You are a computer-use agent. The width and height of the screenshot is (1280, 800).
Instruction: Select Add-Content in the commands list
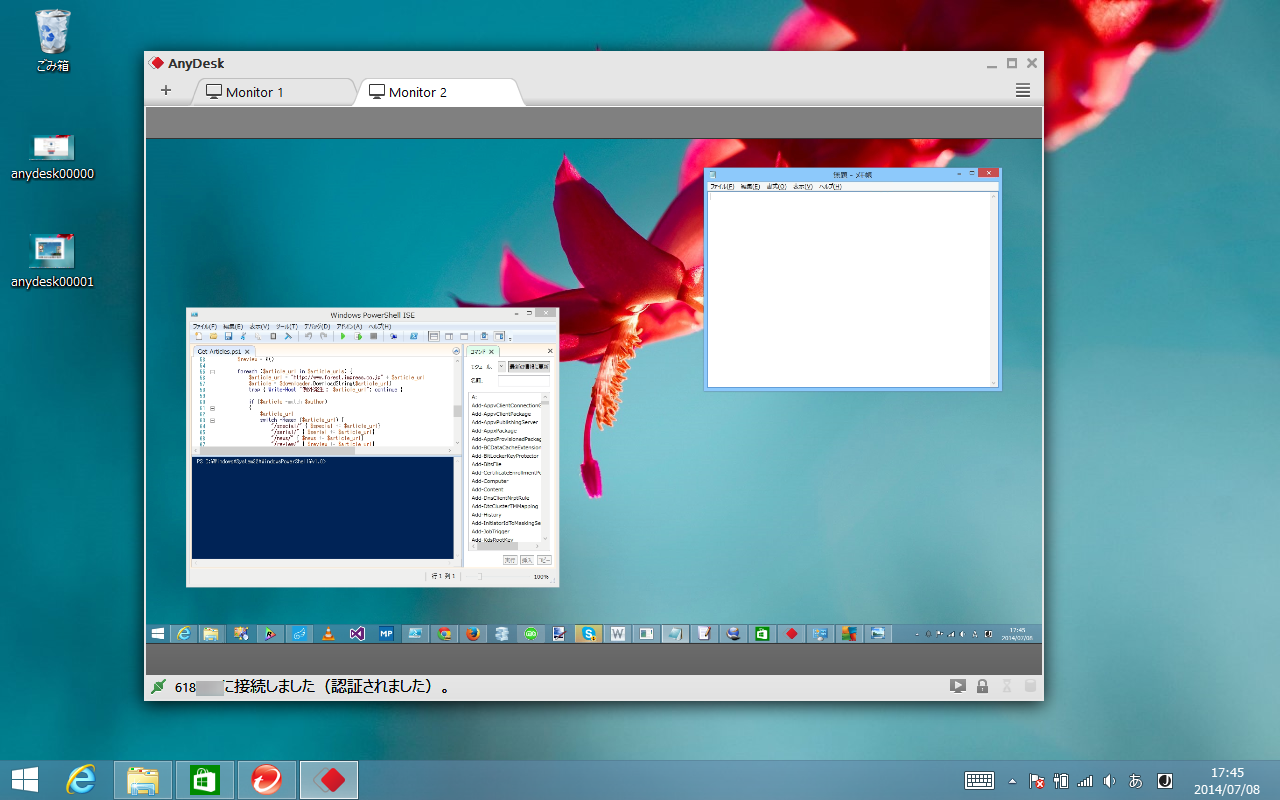[488, 489]
